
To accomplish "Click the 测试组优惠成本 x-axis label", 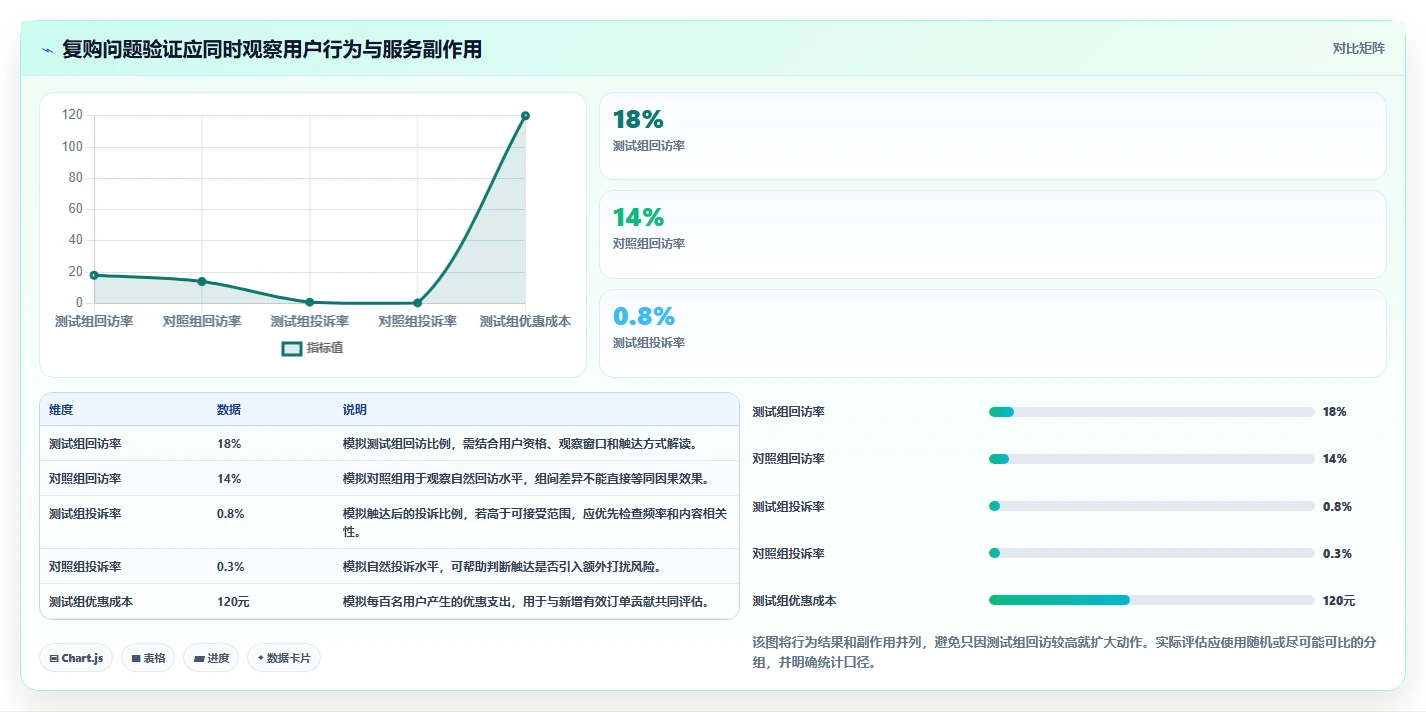I will pos(525,321).
